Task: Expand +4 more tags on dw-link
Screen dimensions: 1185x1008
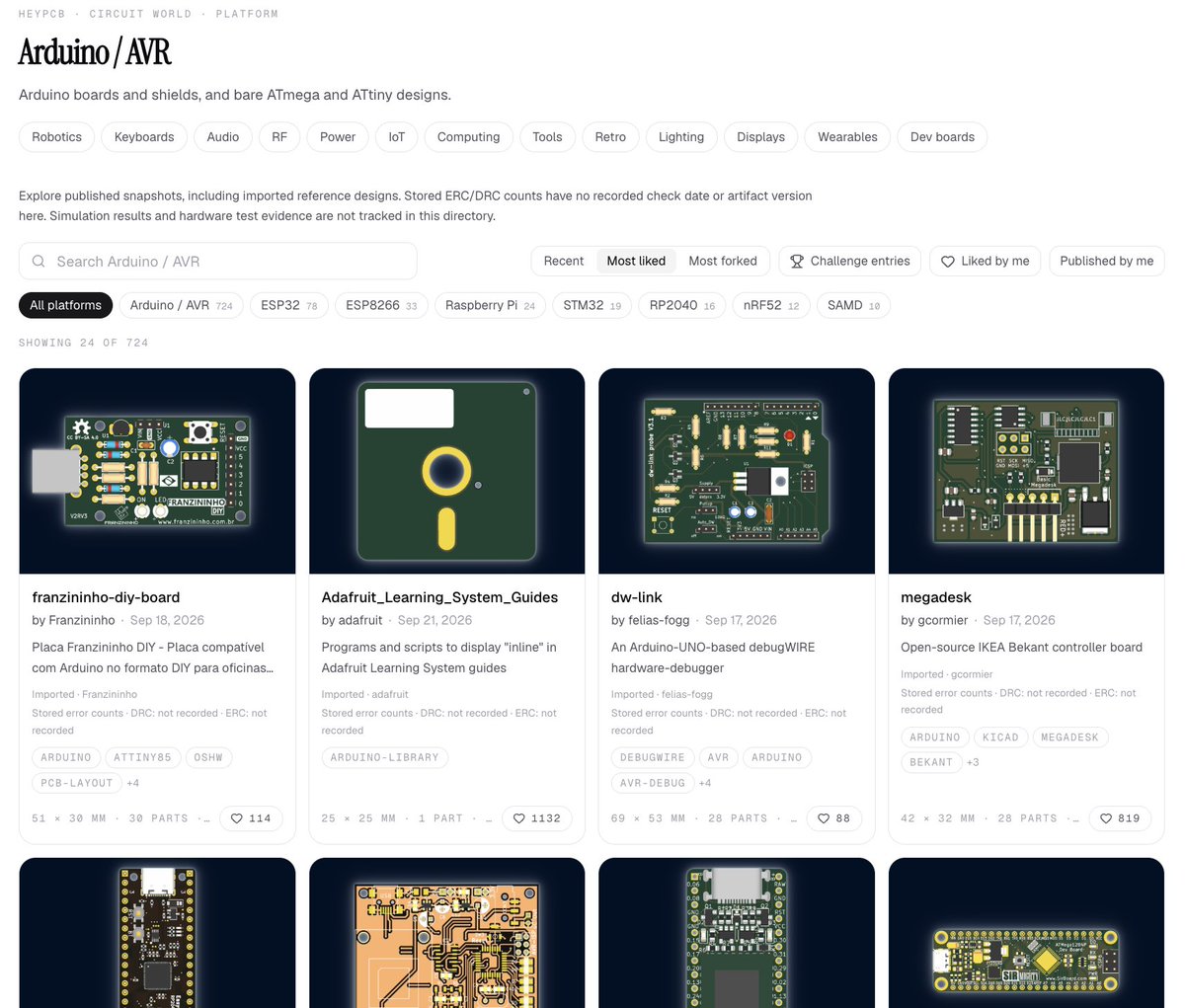Action: [x=705, y=784]
